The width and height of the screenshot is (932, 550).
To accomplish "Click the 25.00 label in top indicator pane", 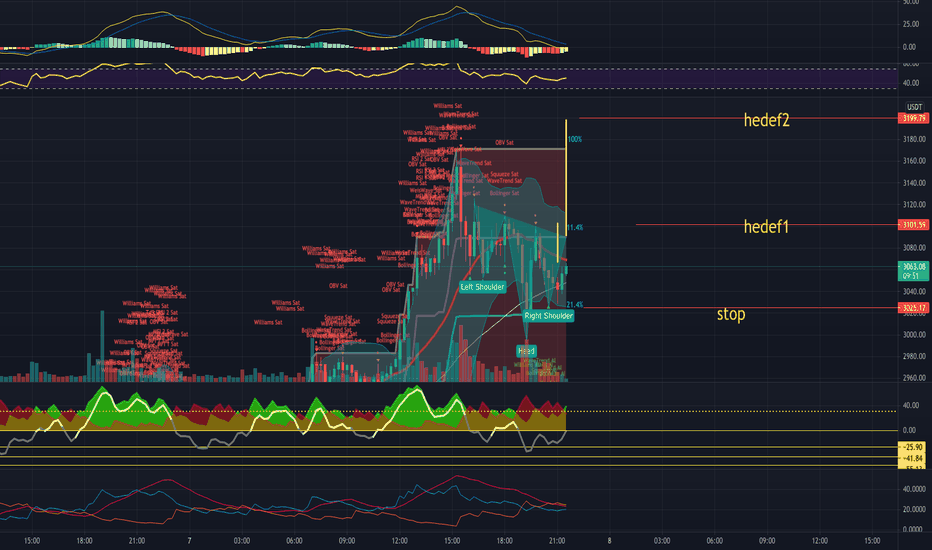I will 910,24.
